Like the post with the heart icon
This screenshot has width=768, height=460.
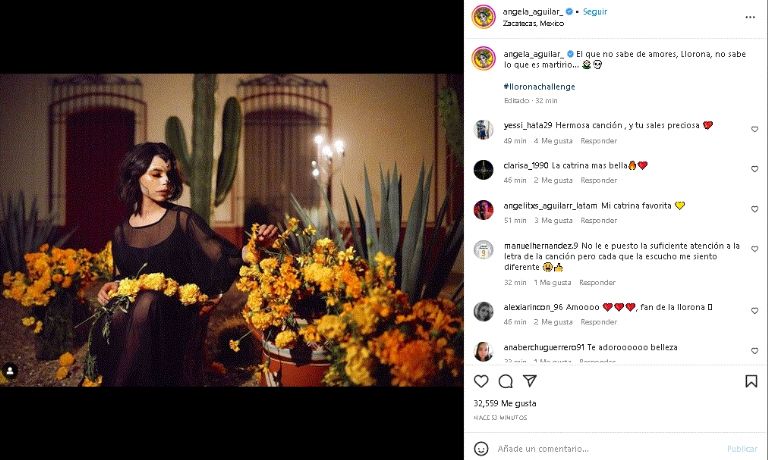coord(481,381)
